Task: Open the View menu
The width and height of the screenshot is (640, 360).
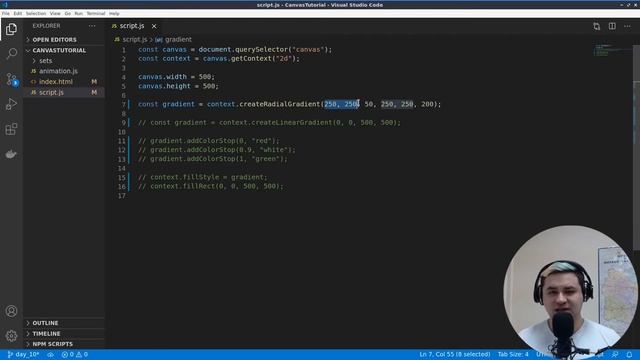Action: coord(55,13)
